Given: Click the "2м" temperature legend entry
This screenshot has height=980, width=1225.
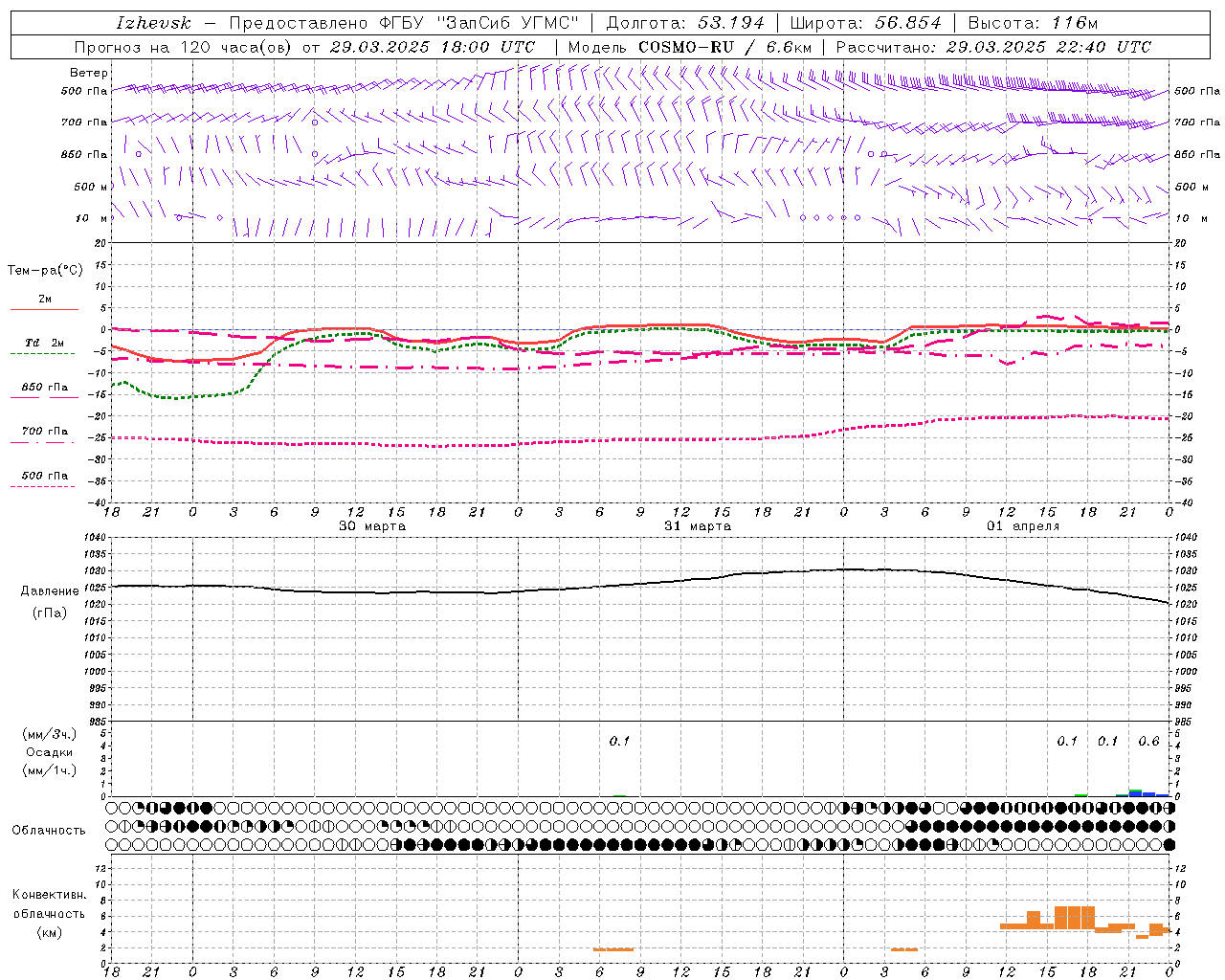Looking at the screenshot, I should click(45, 300).
